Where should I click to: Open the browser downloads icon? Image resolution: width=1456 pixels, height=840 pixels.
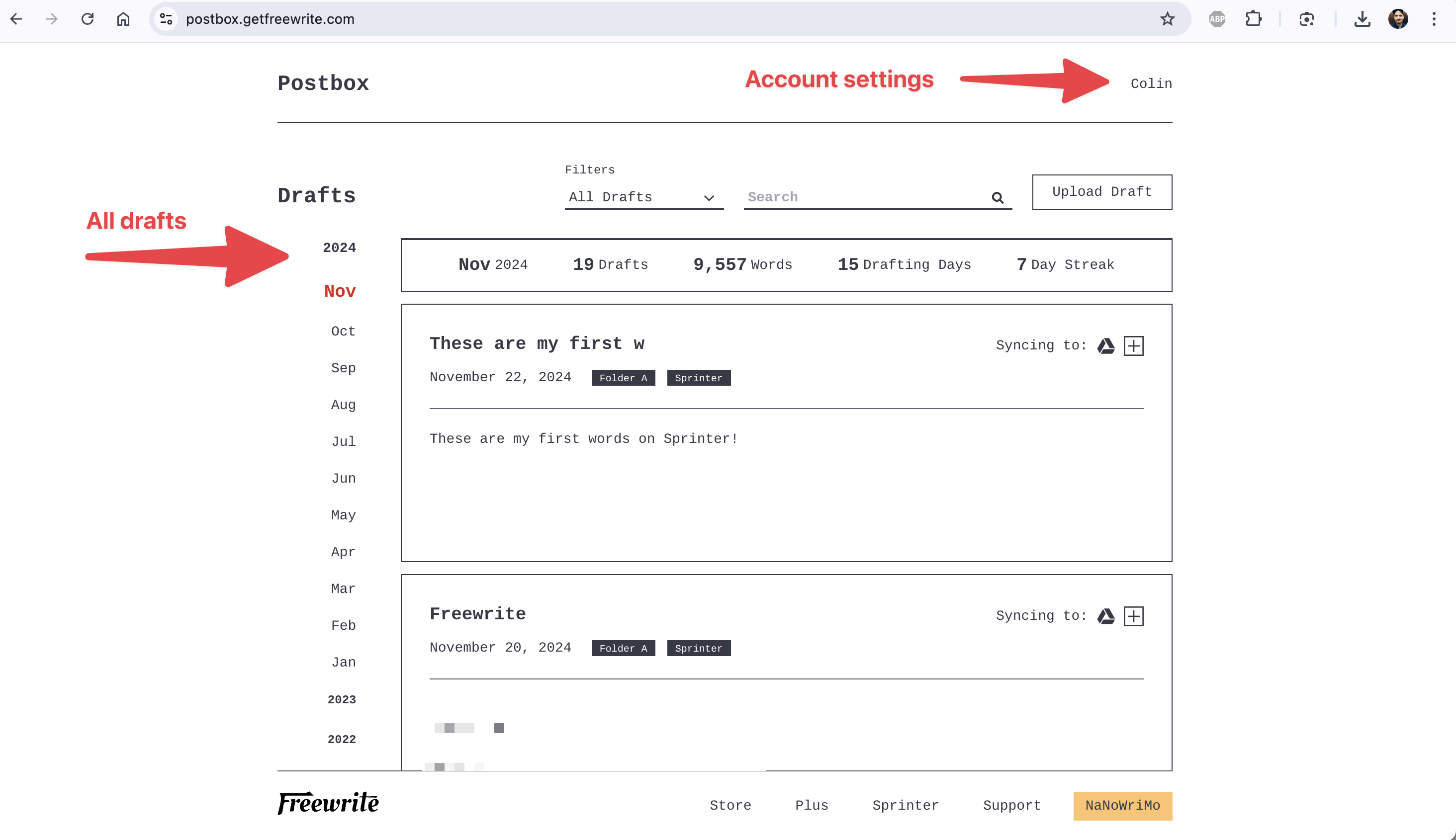point(1362,19)
